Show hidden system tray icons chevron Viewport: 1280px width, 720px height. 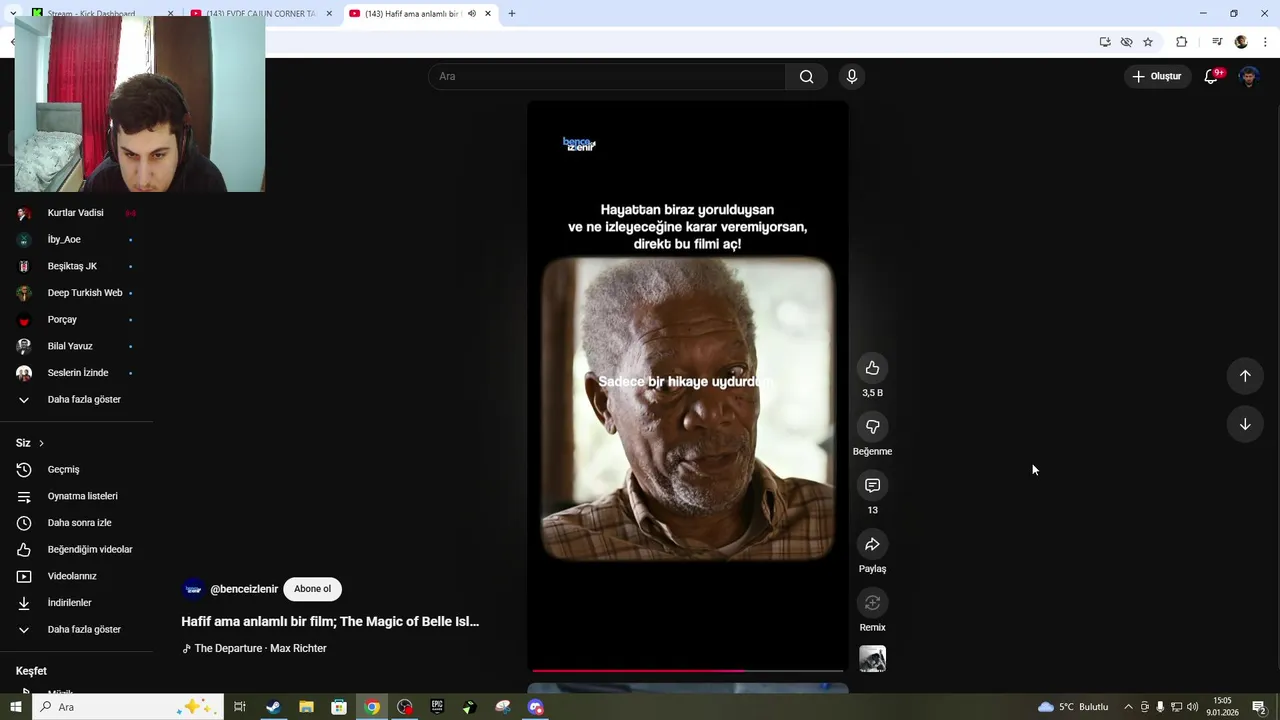click(x=1128, y=707)
